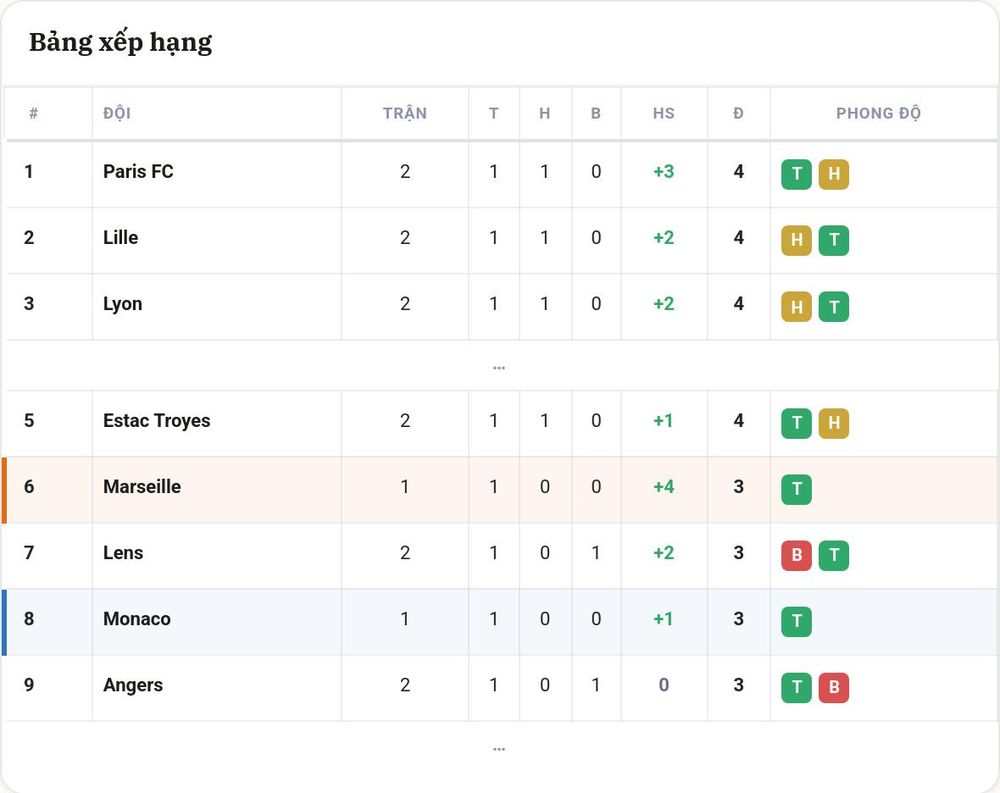The height and width of the screenshot is (793, 1000).
Task: Click Angers' red B form badge
Action: click(x=834, y=688)
